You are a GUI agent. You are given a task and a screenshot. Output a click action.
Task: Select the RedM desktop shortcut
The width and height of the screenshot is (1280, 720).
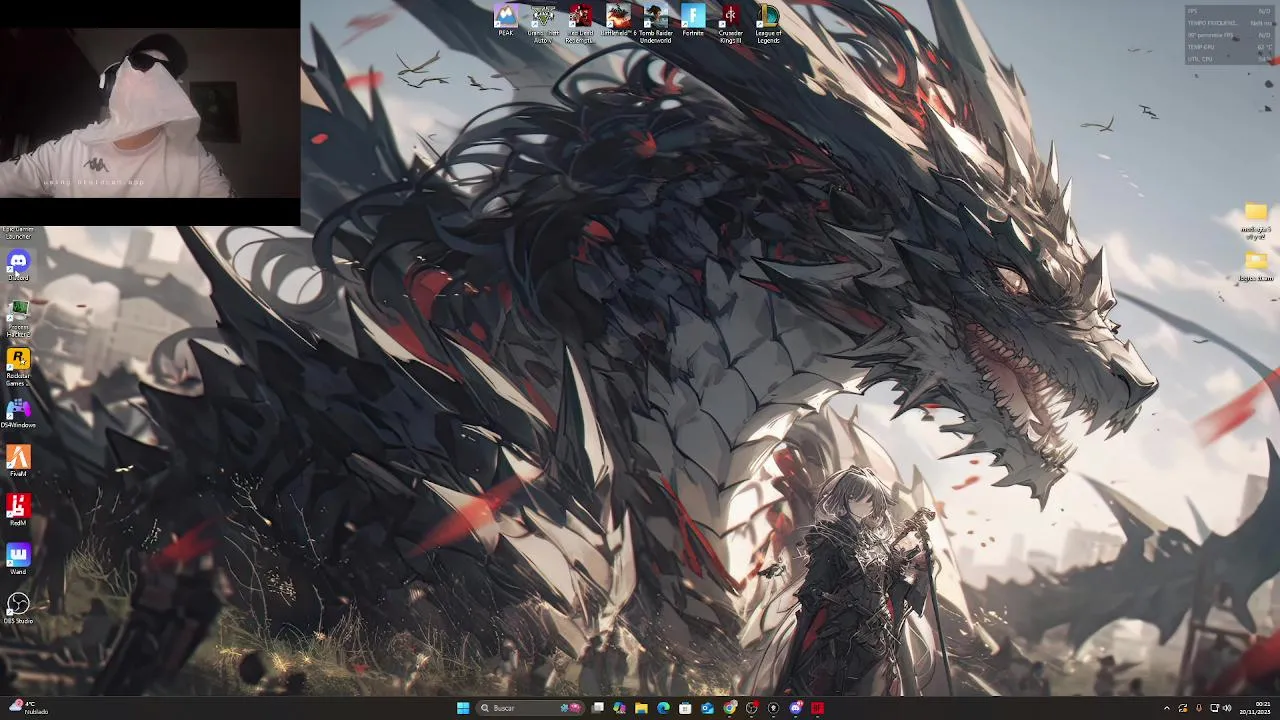[18, 511]
